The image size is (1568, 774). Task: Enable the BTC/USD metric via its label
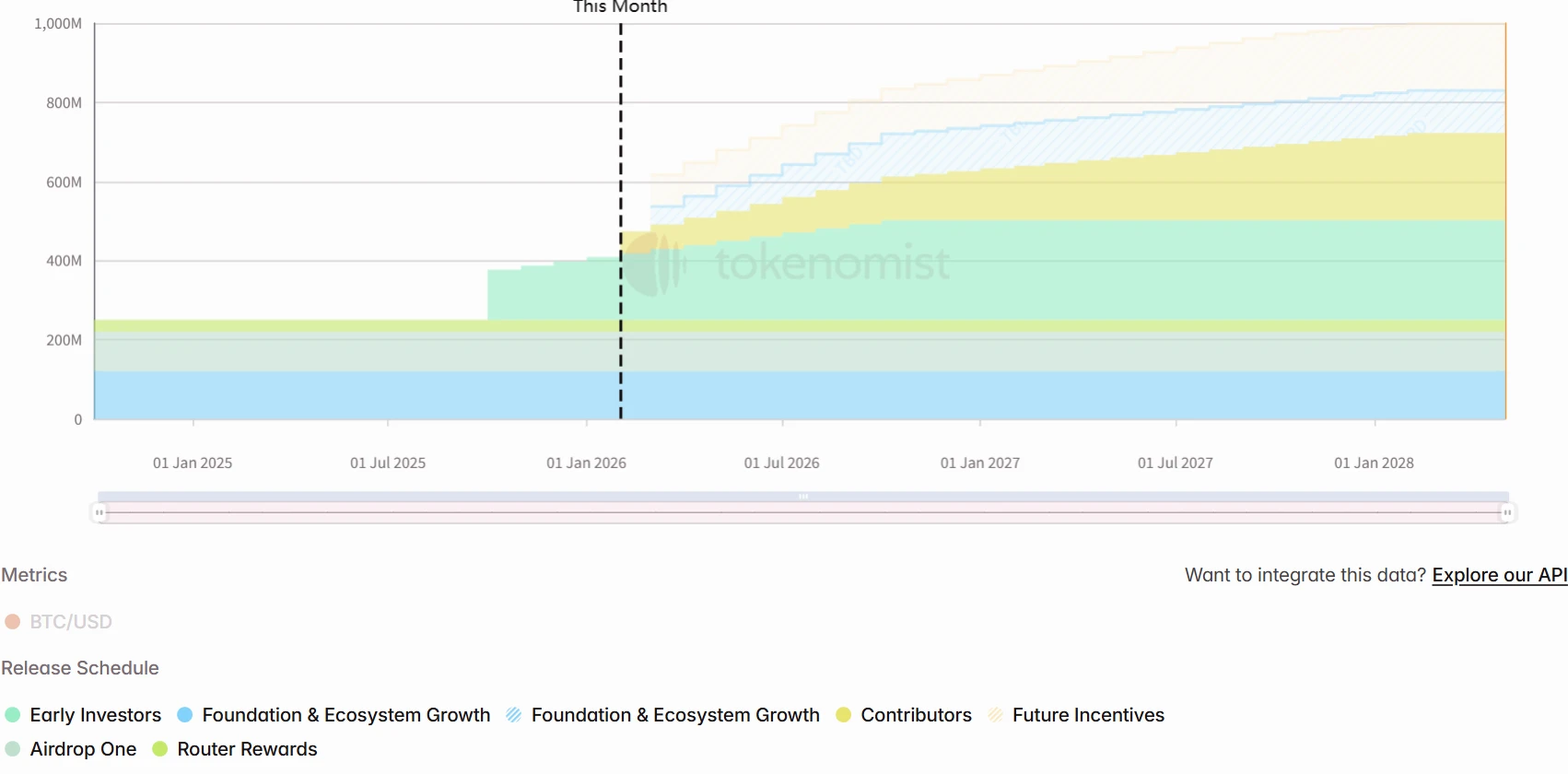pos(71,622)
